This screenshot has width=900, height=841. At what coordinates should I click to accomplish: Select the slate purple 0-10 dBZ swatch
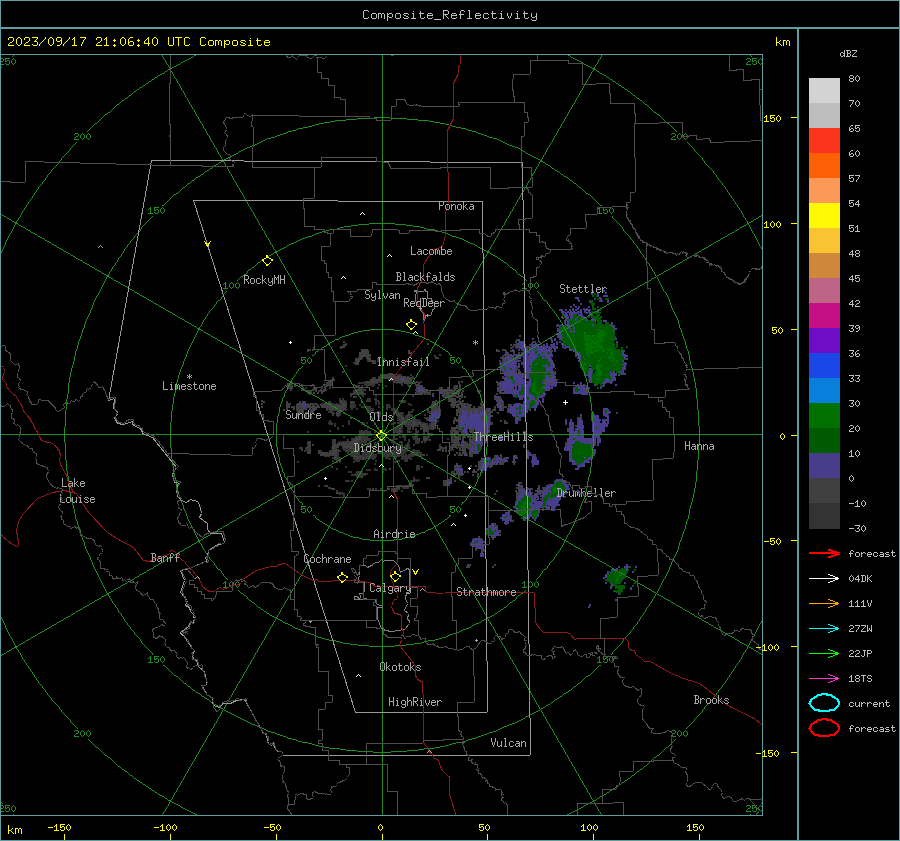pos(824,466)
